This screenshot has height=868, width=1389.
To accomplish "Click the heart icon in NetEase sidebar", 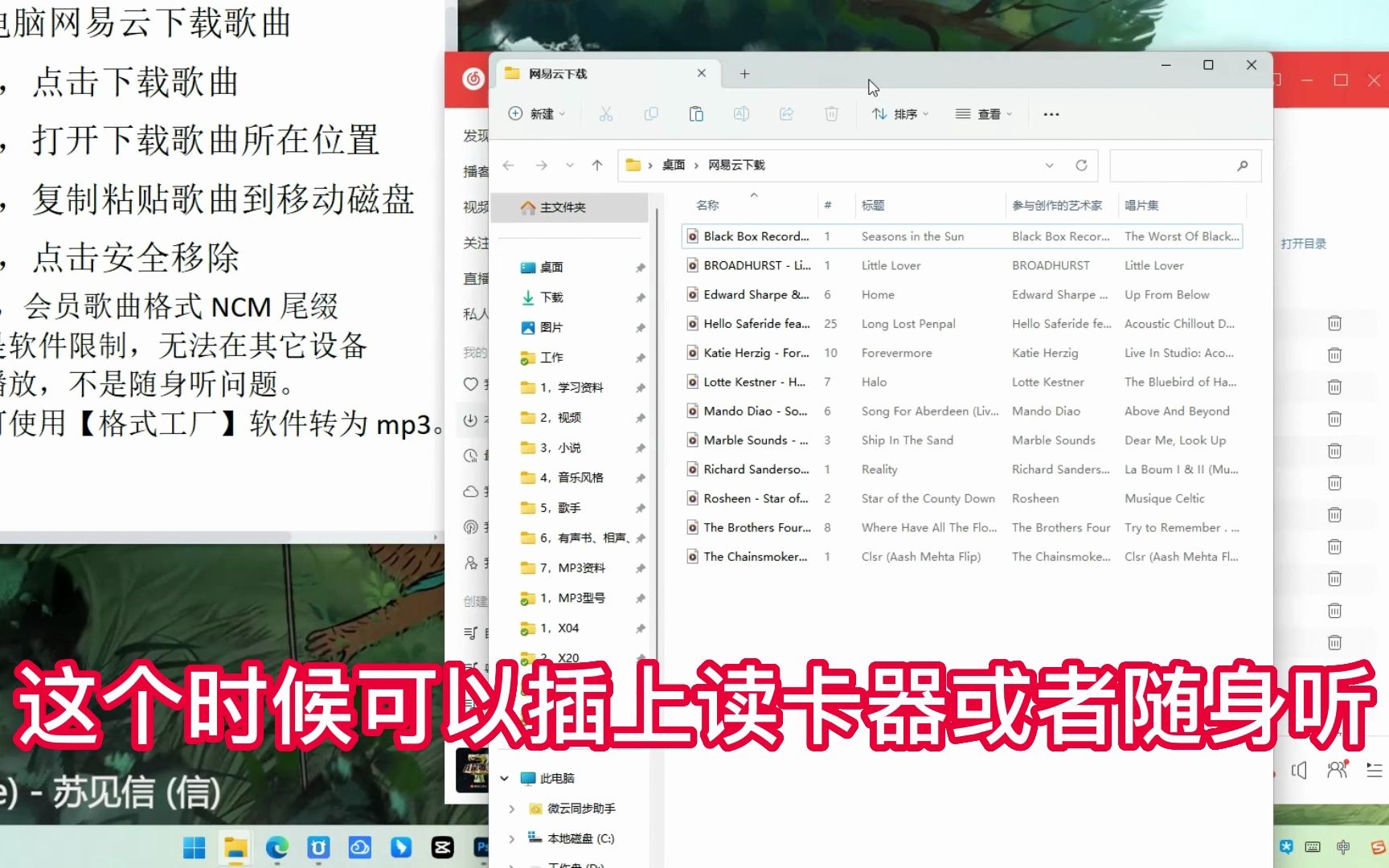I will [471, 384].
